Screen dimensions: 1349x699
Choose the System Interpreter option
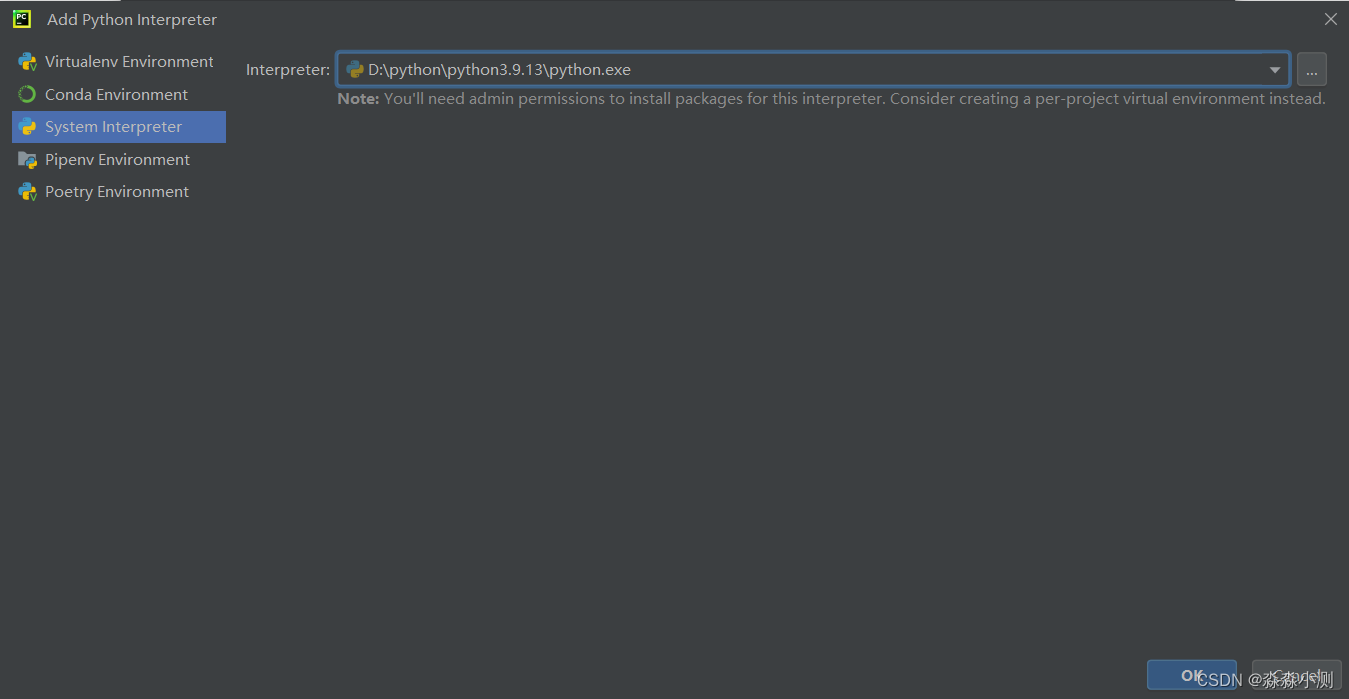tap(118, 127)
